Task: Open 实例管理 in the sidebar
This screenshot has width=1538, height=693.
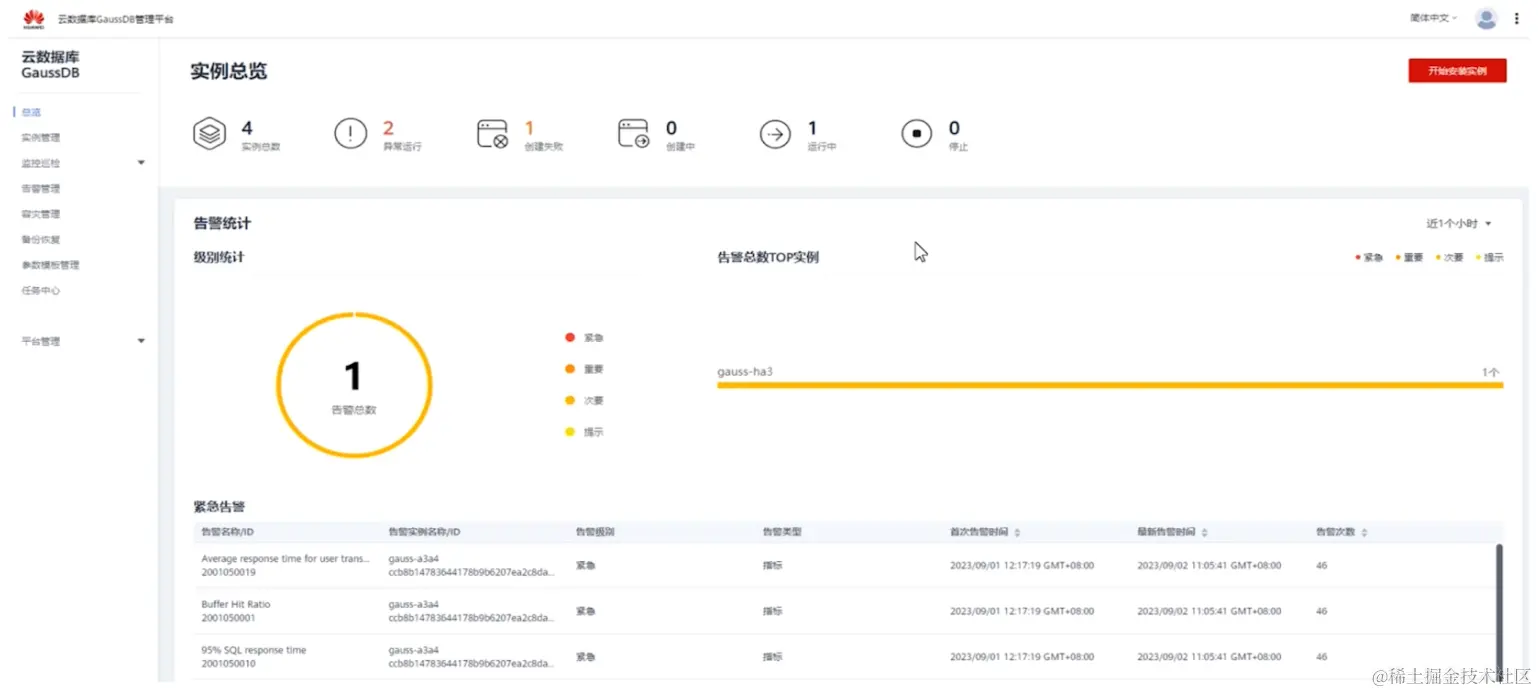Action: pyautogui.click(x=41, y=138)
